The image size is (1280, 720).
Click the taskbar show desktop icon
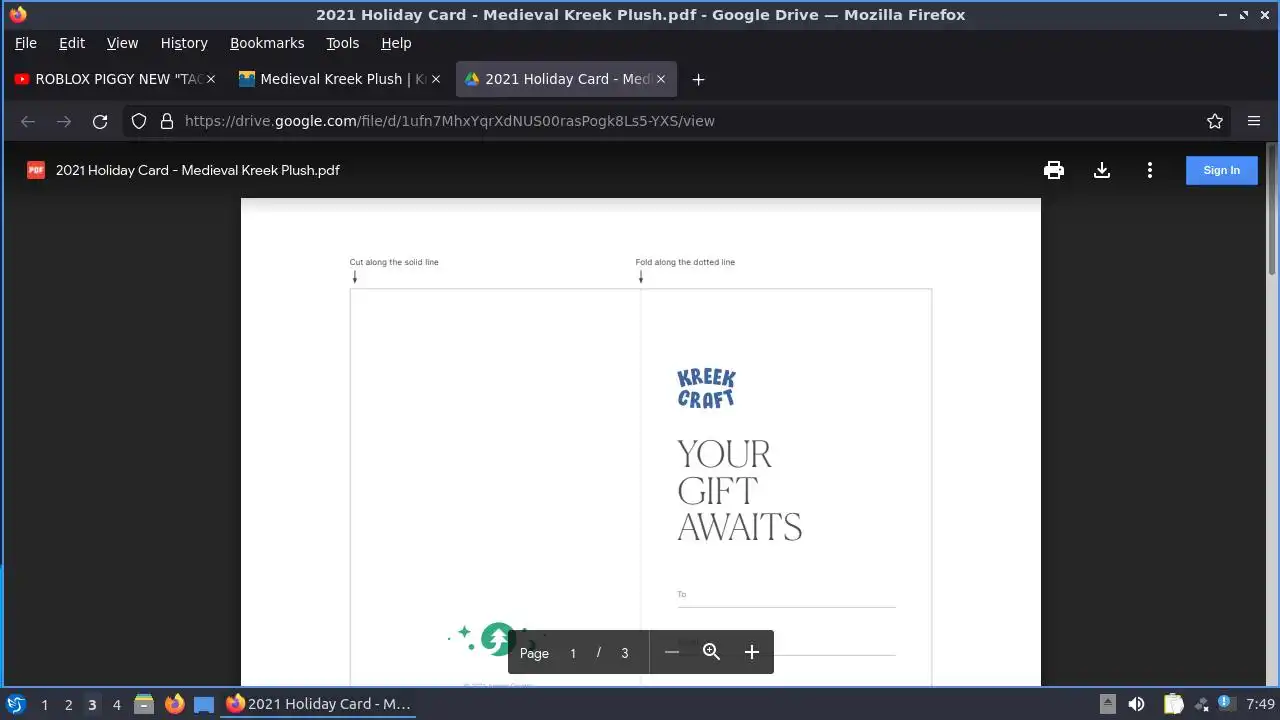(x=204, y=704)
